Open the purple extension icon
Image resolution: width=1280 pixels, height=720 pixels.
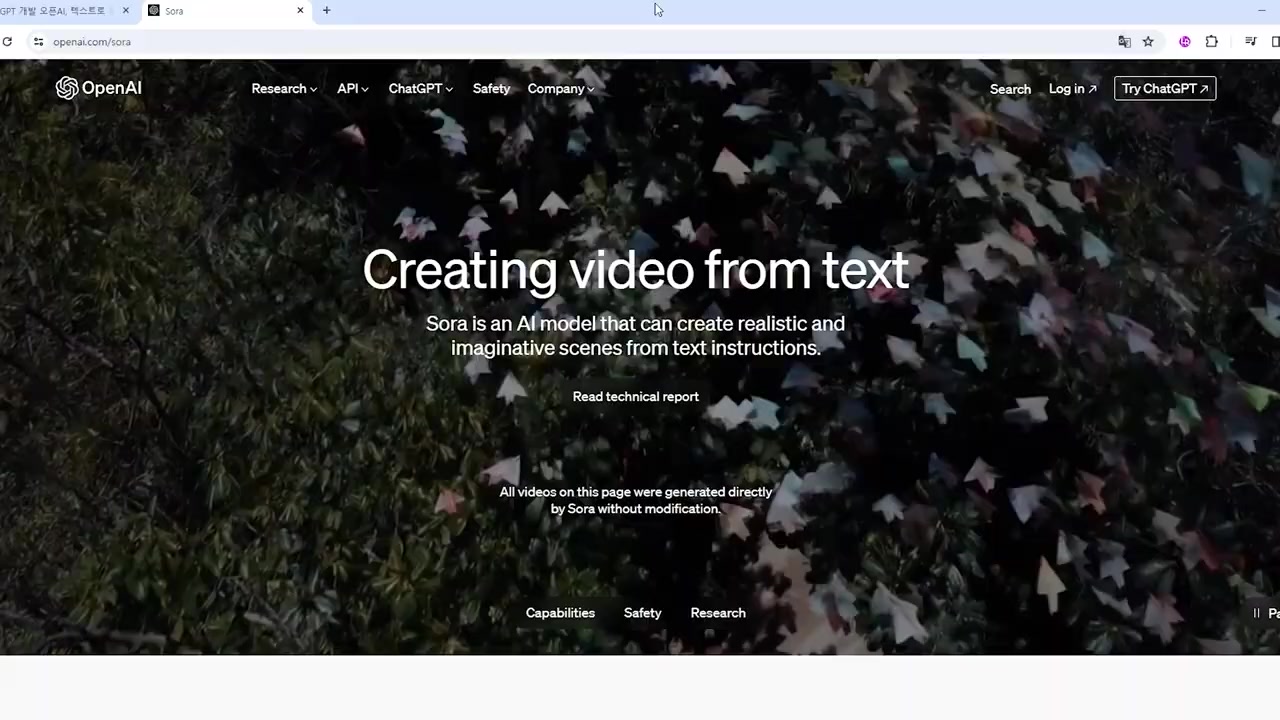1185,41
